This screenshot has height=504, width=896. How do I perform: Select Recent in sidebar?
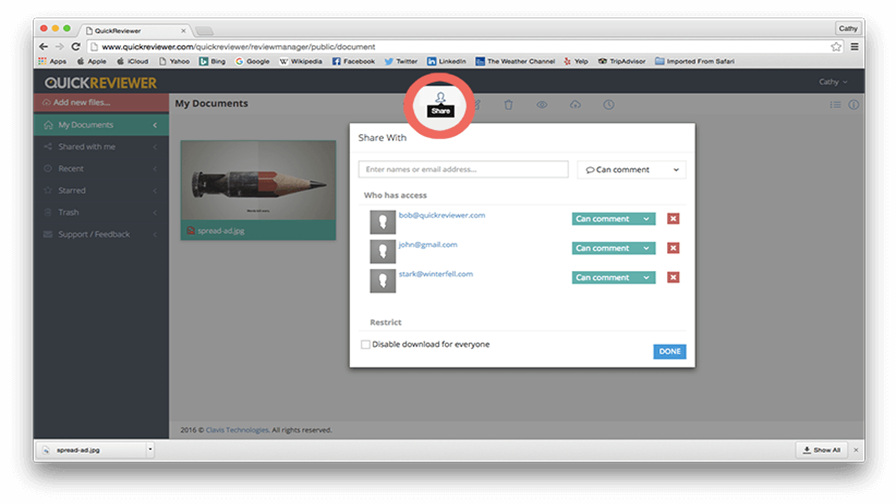pyautogui.click(x=101, y=169)
